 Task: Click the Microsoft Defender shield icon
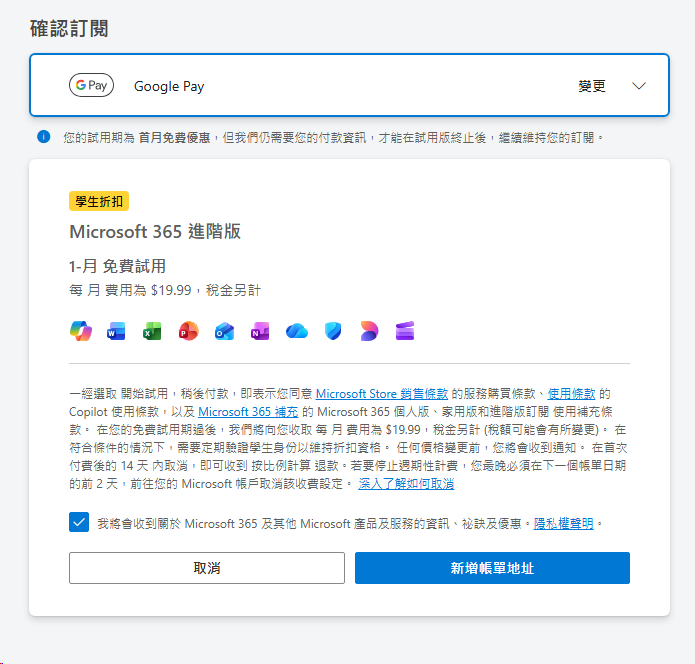333,331
